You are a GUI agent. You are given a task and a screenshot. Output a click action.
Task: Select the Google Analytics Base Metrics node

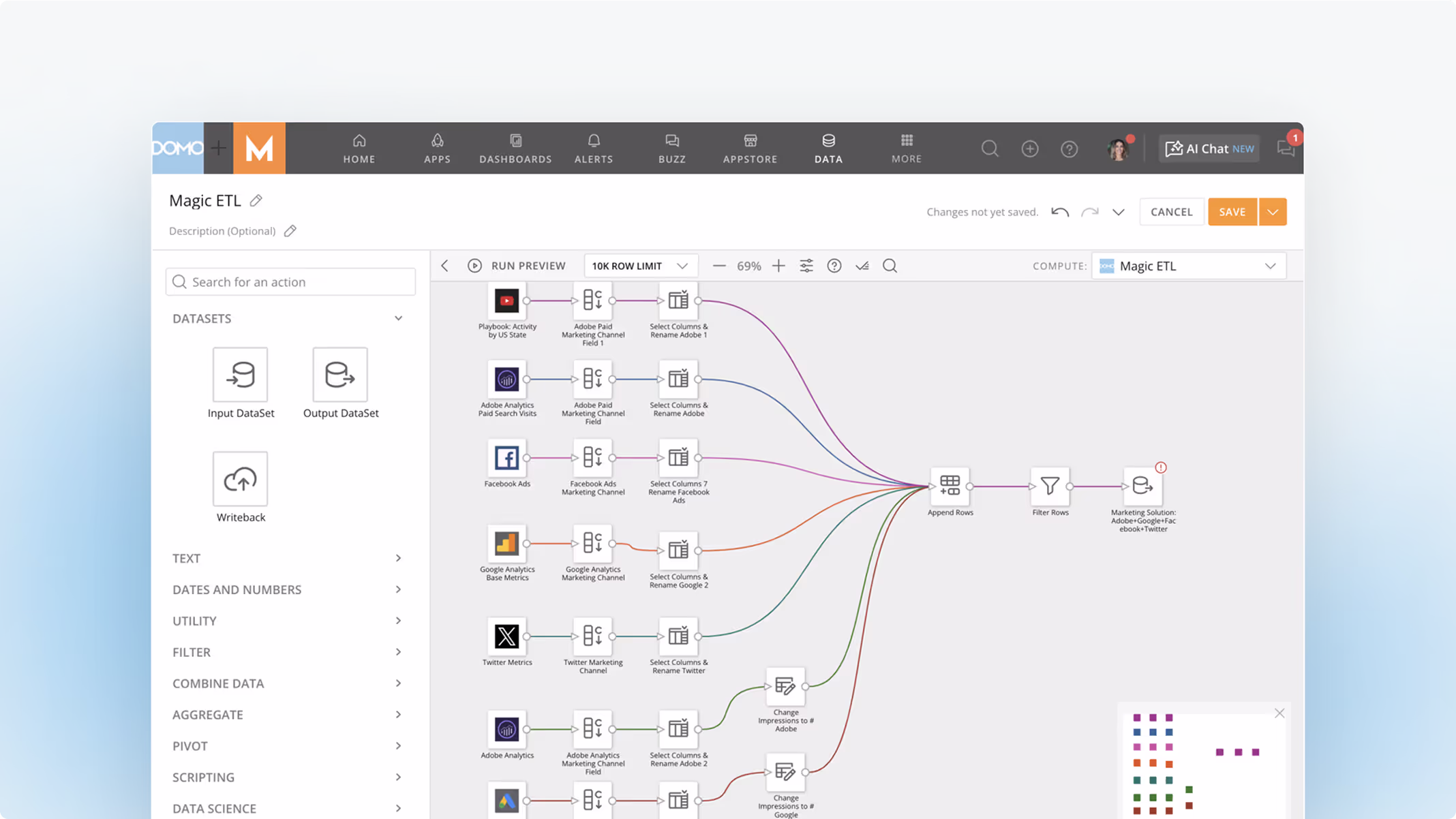click(x=506, y=543)
